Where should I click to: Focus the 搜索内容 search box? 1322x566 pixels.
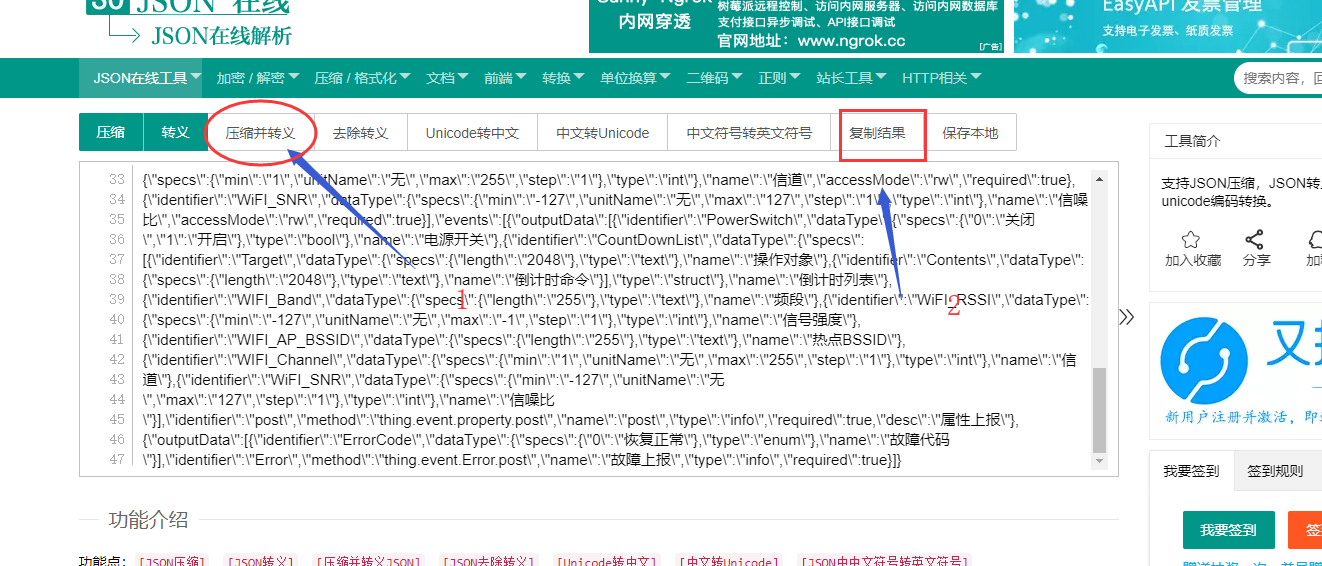(x=1278, y=78)
